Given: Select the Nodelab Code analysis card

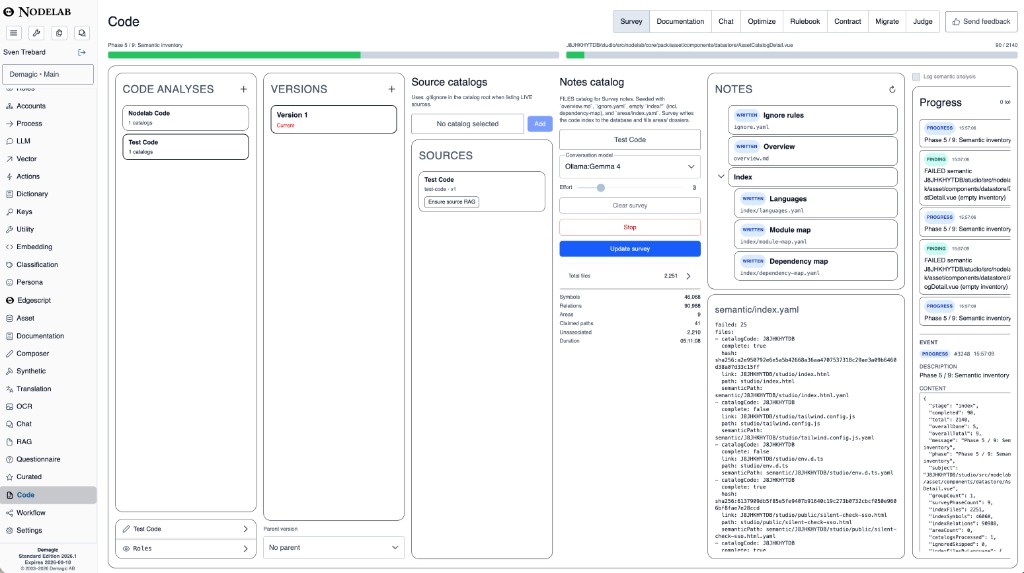Looking at the screenshot, I should tap(185, 118).
